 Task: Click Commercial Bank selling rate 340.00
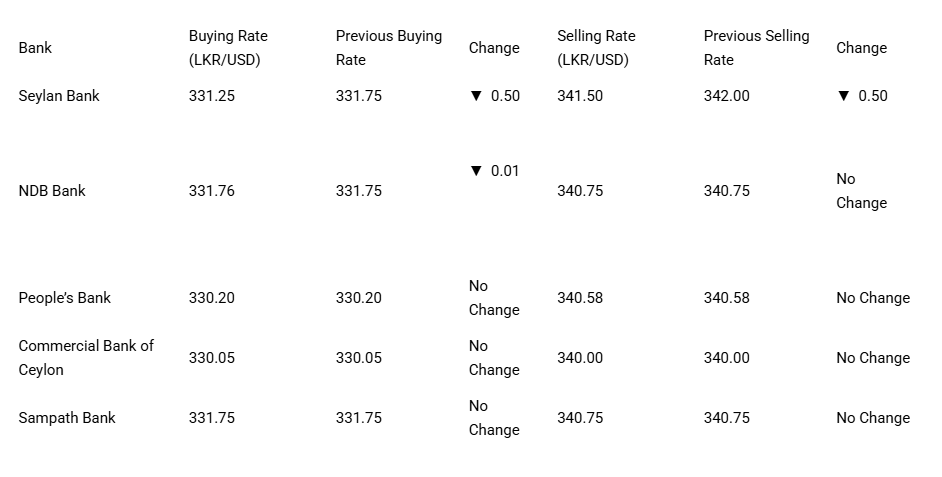tap(580, 358)
